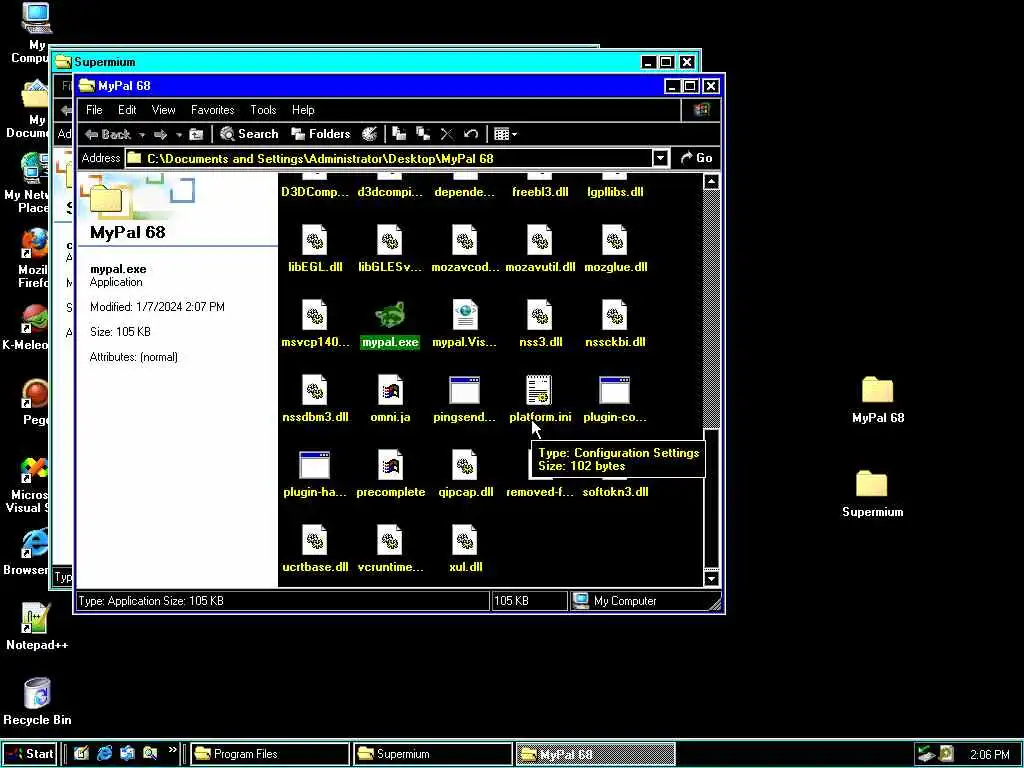Select the plugin-ha... executable icon
Screen dimensions: 1024x768
tap(315, 466)
